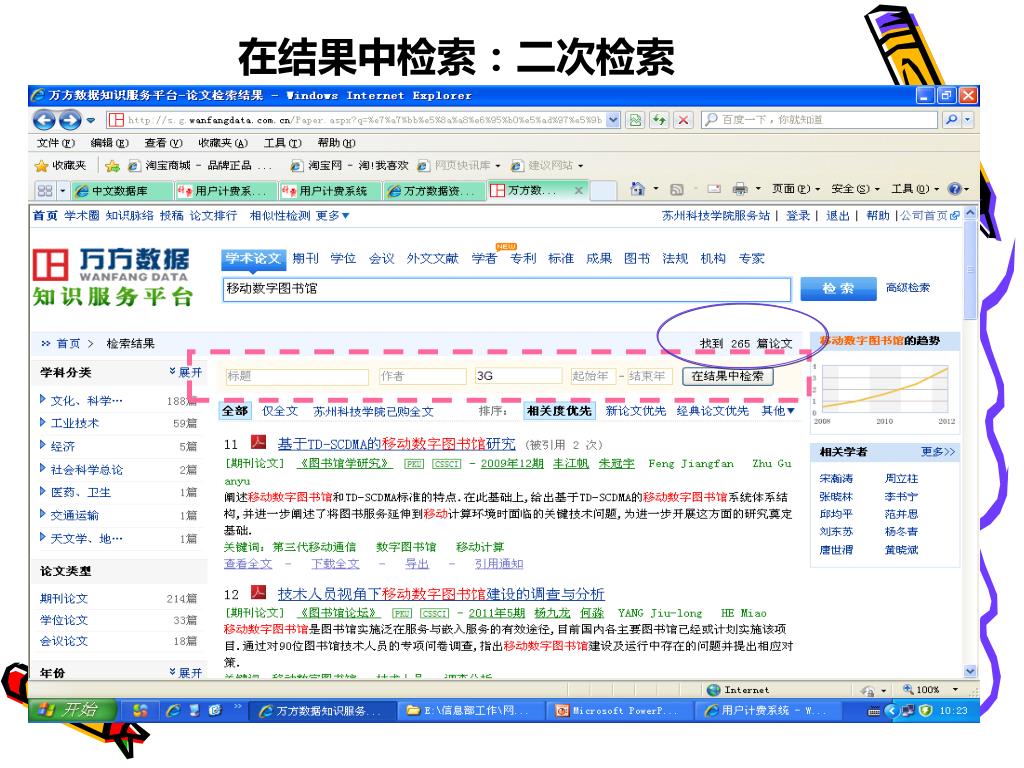
Task: Click the page vertical scrollbar down arrow
Action: pyautogui.click(x=970, y=671)
